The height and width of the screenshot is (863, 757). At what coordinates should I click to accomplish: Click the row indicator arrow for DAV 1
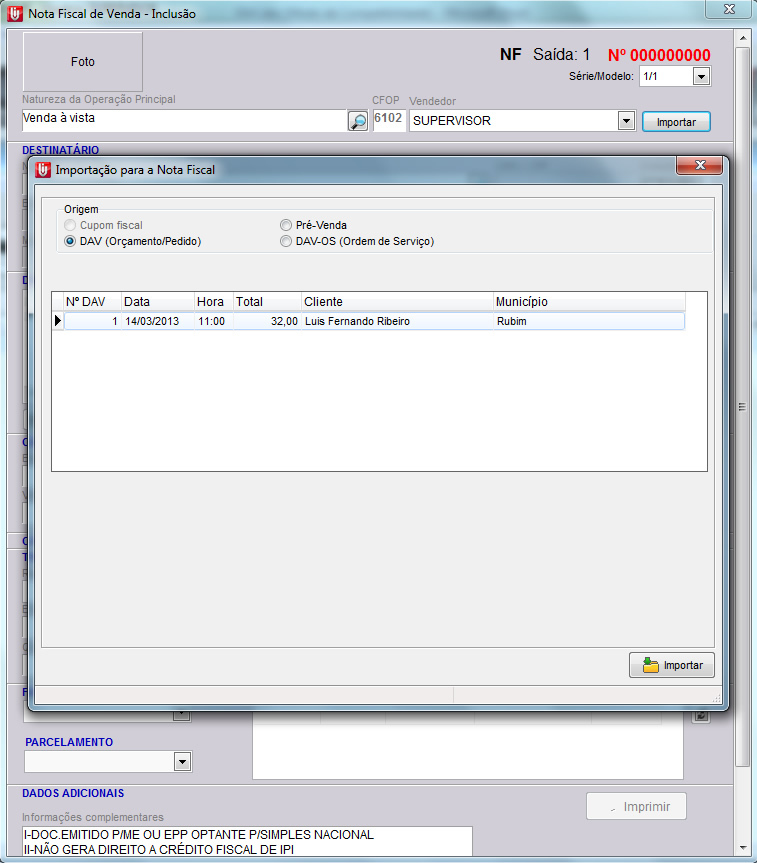point(58,321)
